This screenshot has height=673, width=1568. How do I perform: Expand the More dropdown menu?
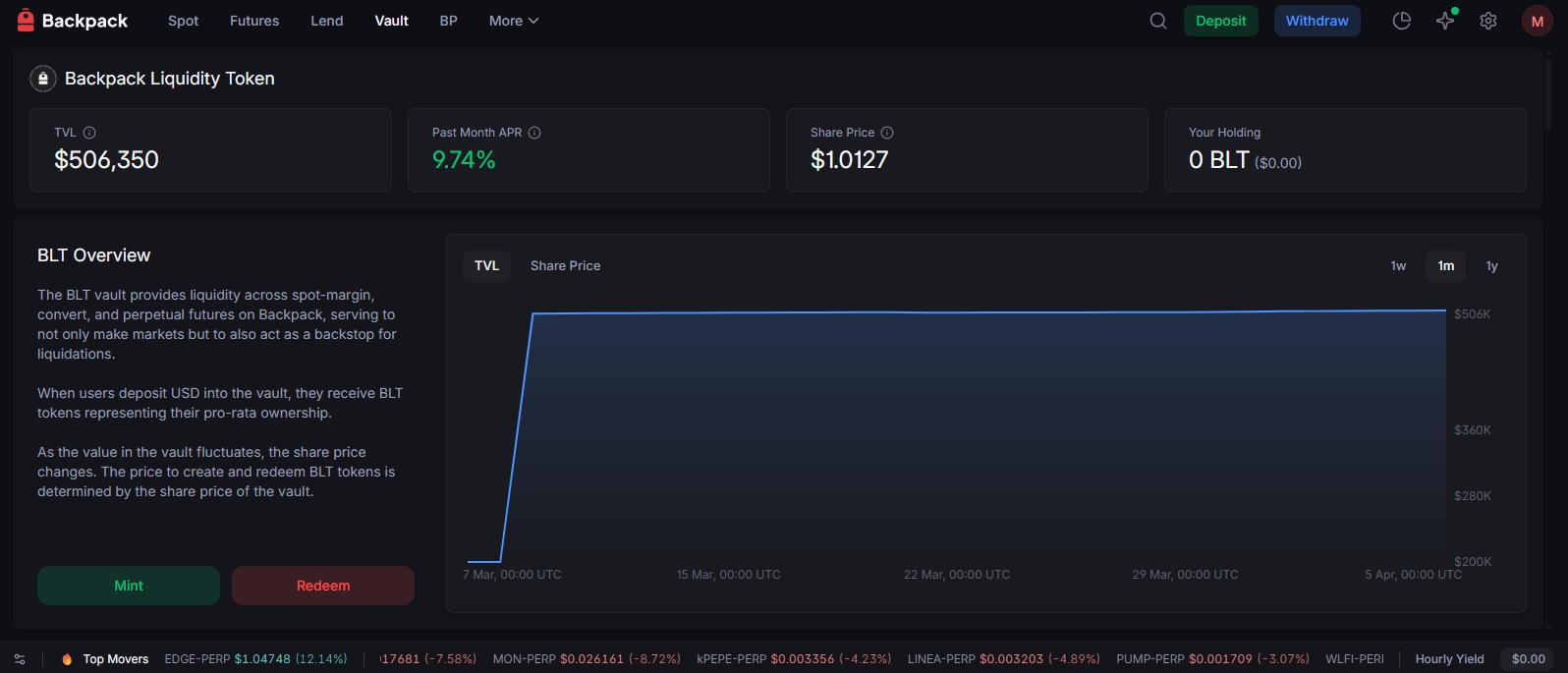514,21
